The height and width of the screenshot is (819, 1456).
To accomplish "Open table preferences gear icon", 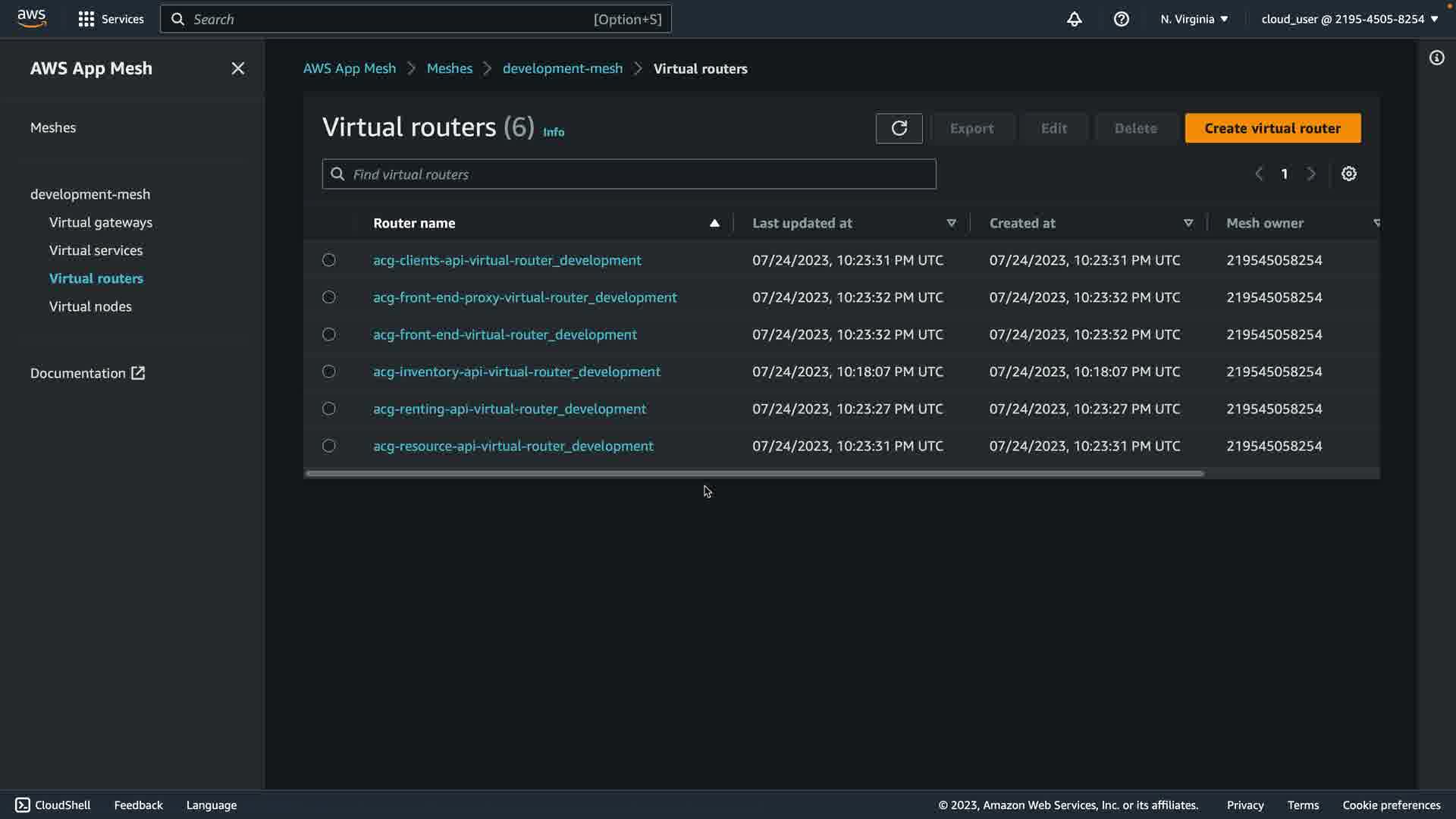I will tap(1348, 174).
